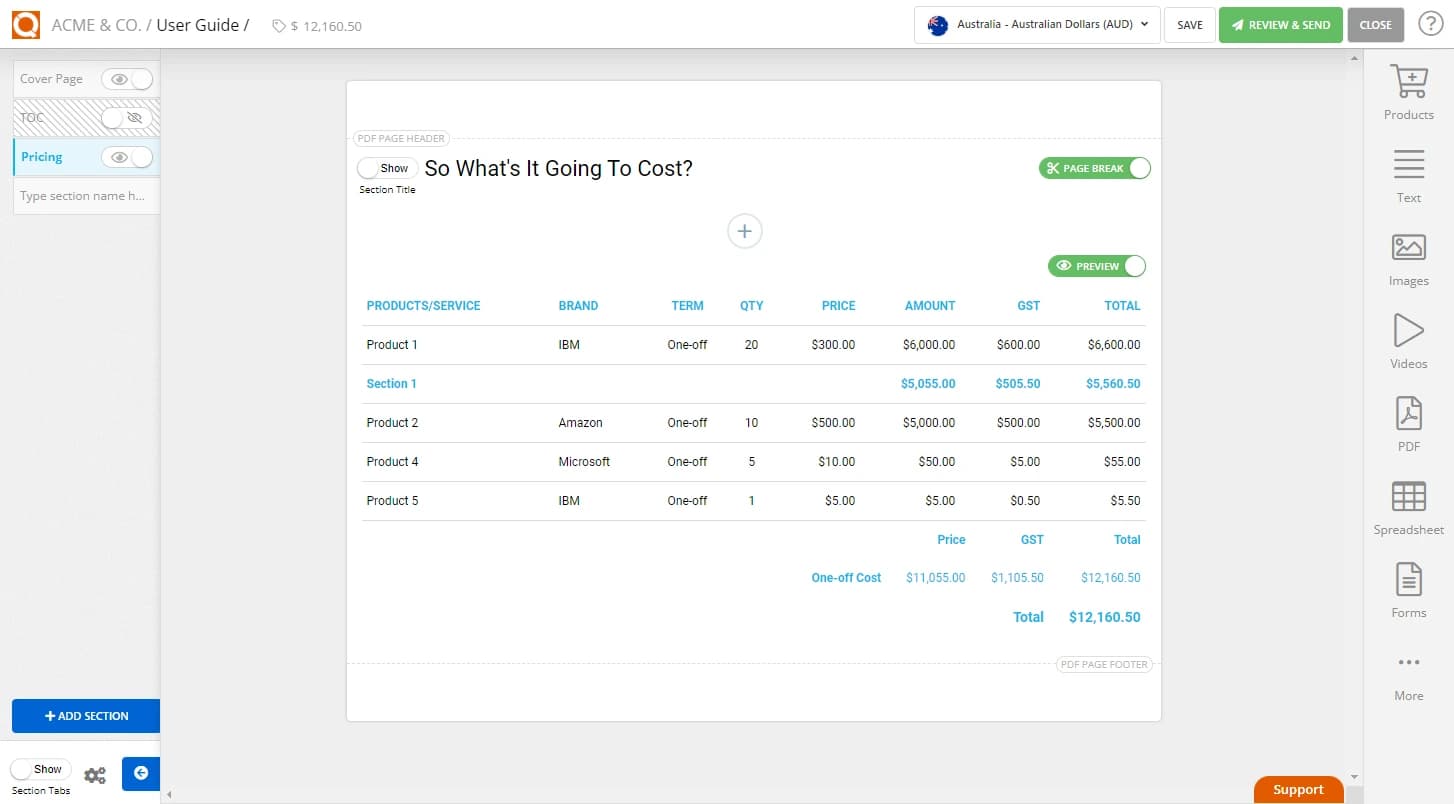Select the Products icon in the right sidebar
This screenshot has width=1454, height=804.
tap(1408, 90)
